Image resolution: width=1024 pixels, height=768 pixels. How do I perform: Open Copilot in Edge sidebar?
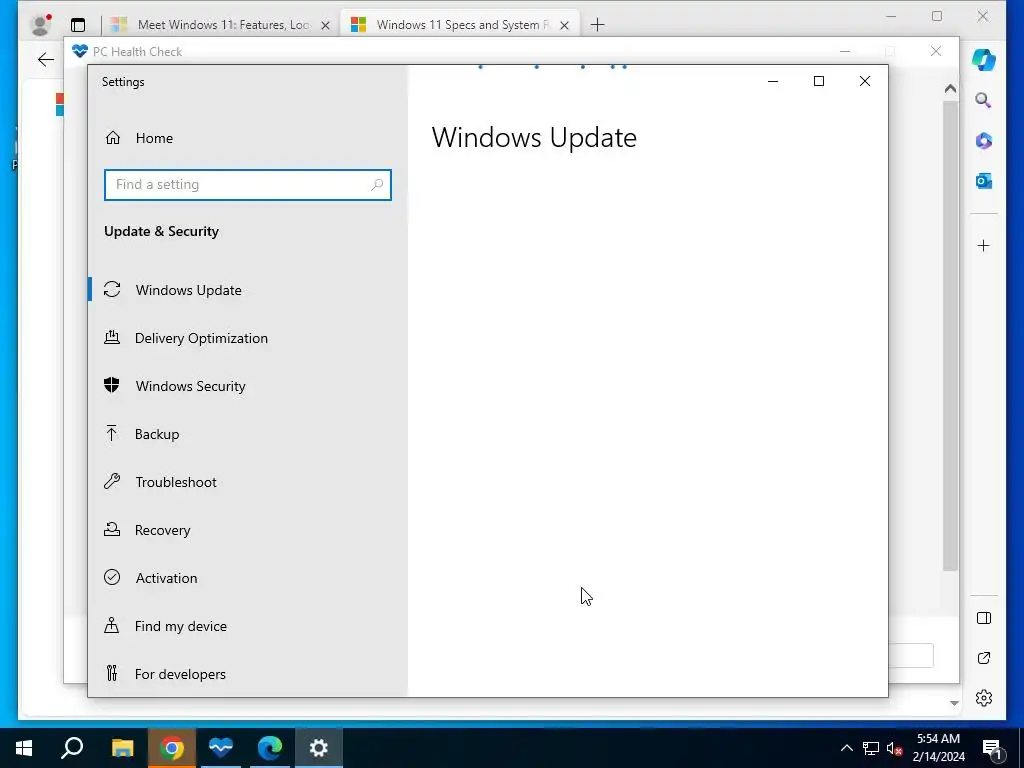click(984, 59)
